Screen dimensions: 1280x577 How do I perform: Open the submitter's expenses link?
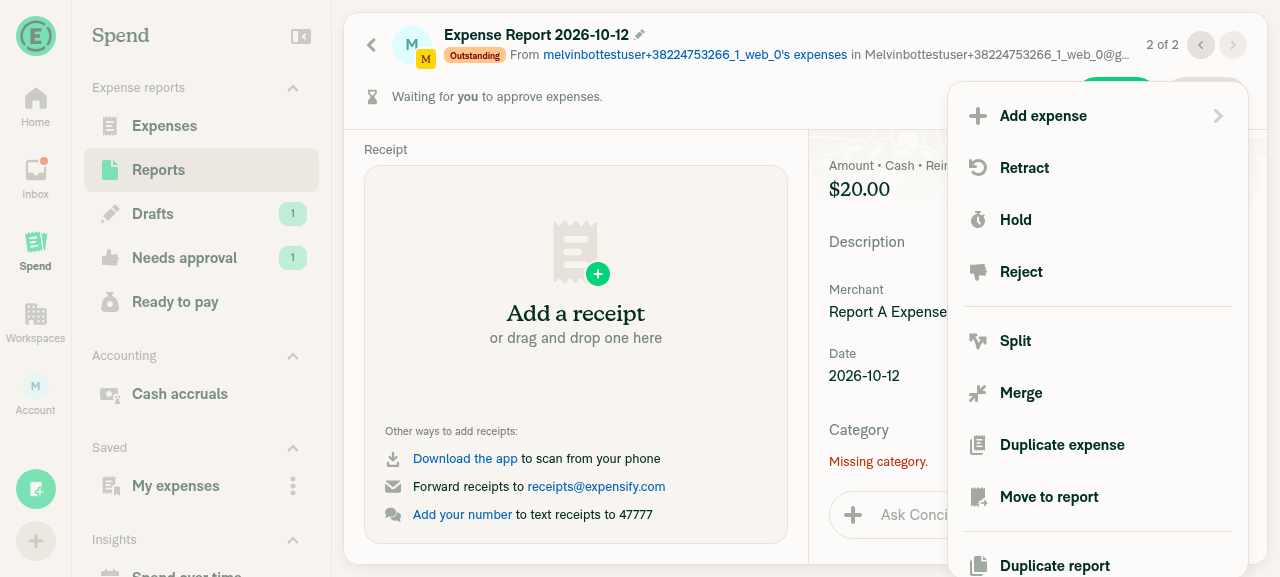coord(695,55)
